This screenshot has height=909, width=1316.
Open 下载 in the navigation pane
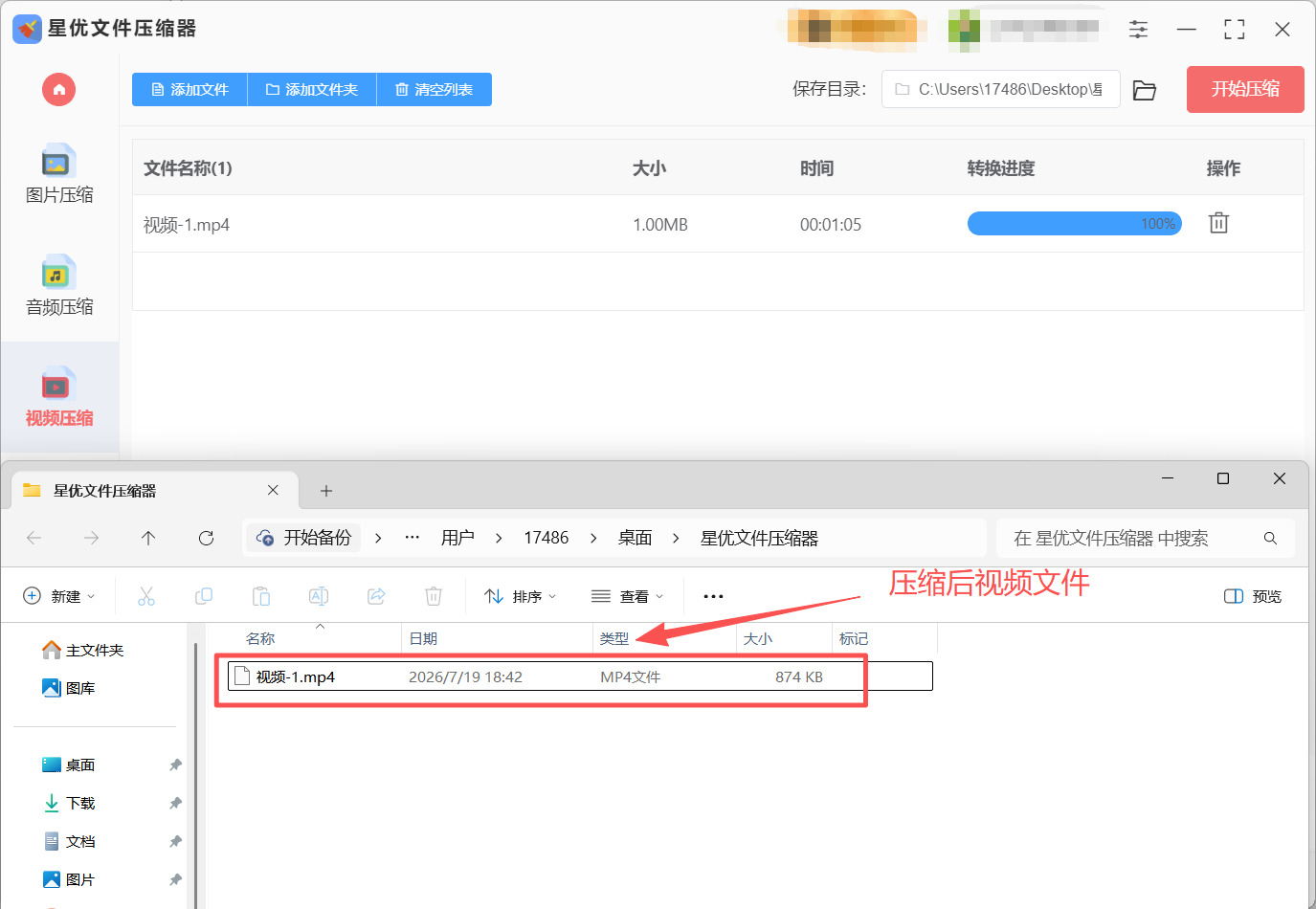click(x=69, y=803)
